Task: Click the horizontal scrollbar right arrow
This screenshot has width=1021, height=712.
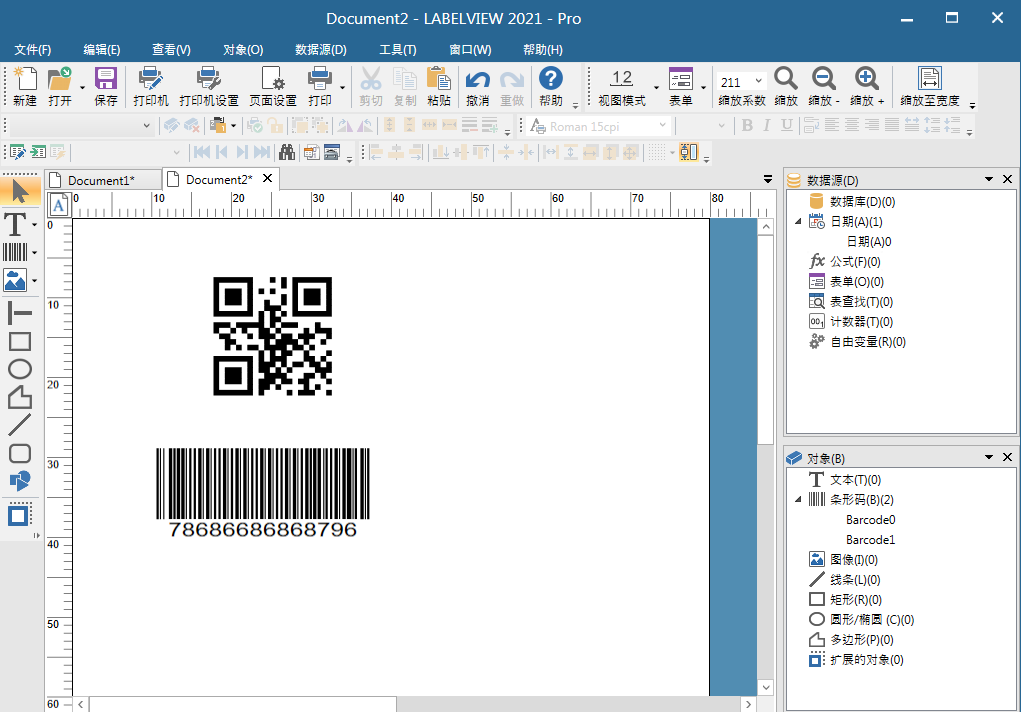Action: coord(748,704)
